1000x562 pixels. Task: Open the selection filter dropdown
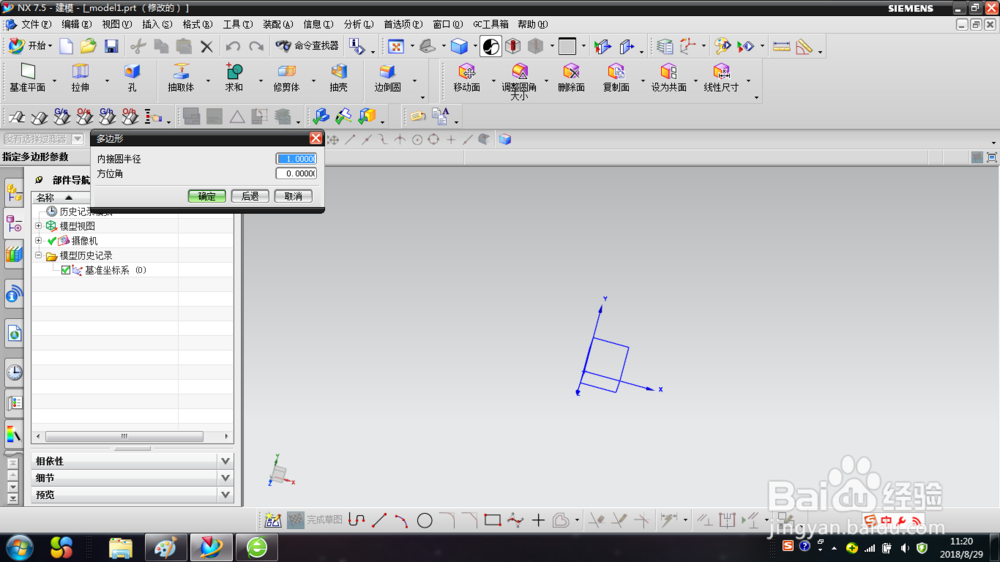click(78, 139)
